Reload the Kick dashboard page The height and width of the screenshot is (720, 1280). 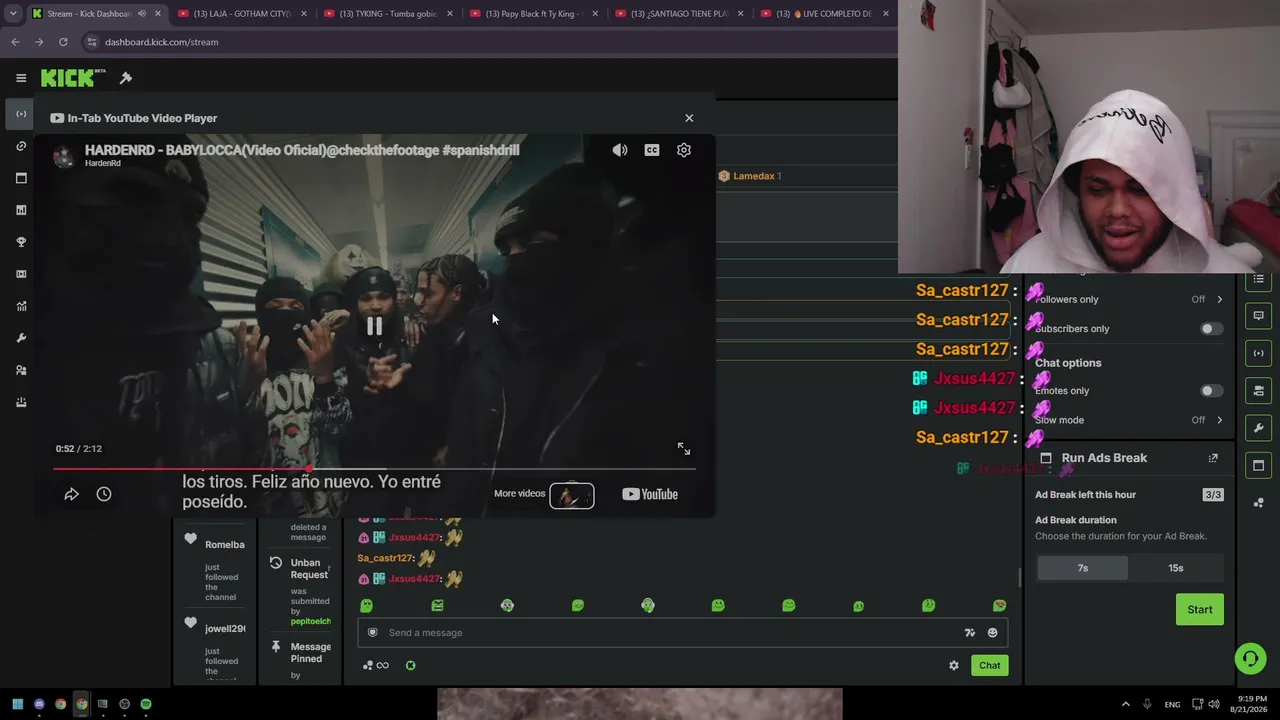[x=63, y=42]
